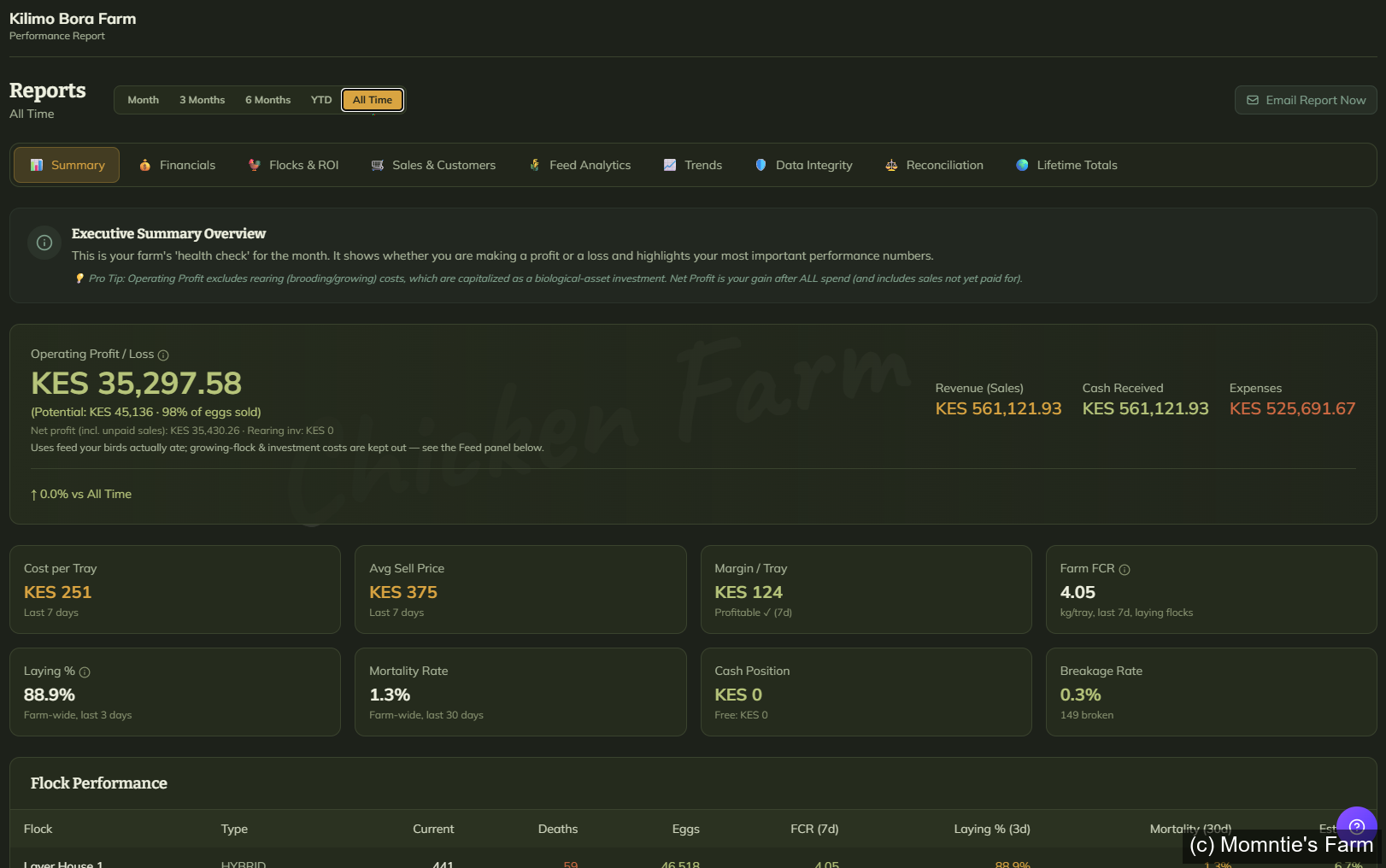This screenshot has width=1386, height=868.
Task: Click the Type column header
Action: (x=234, y=829)
